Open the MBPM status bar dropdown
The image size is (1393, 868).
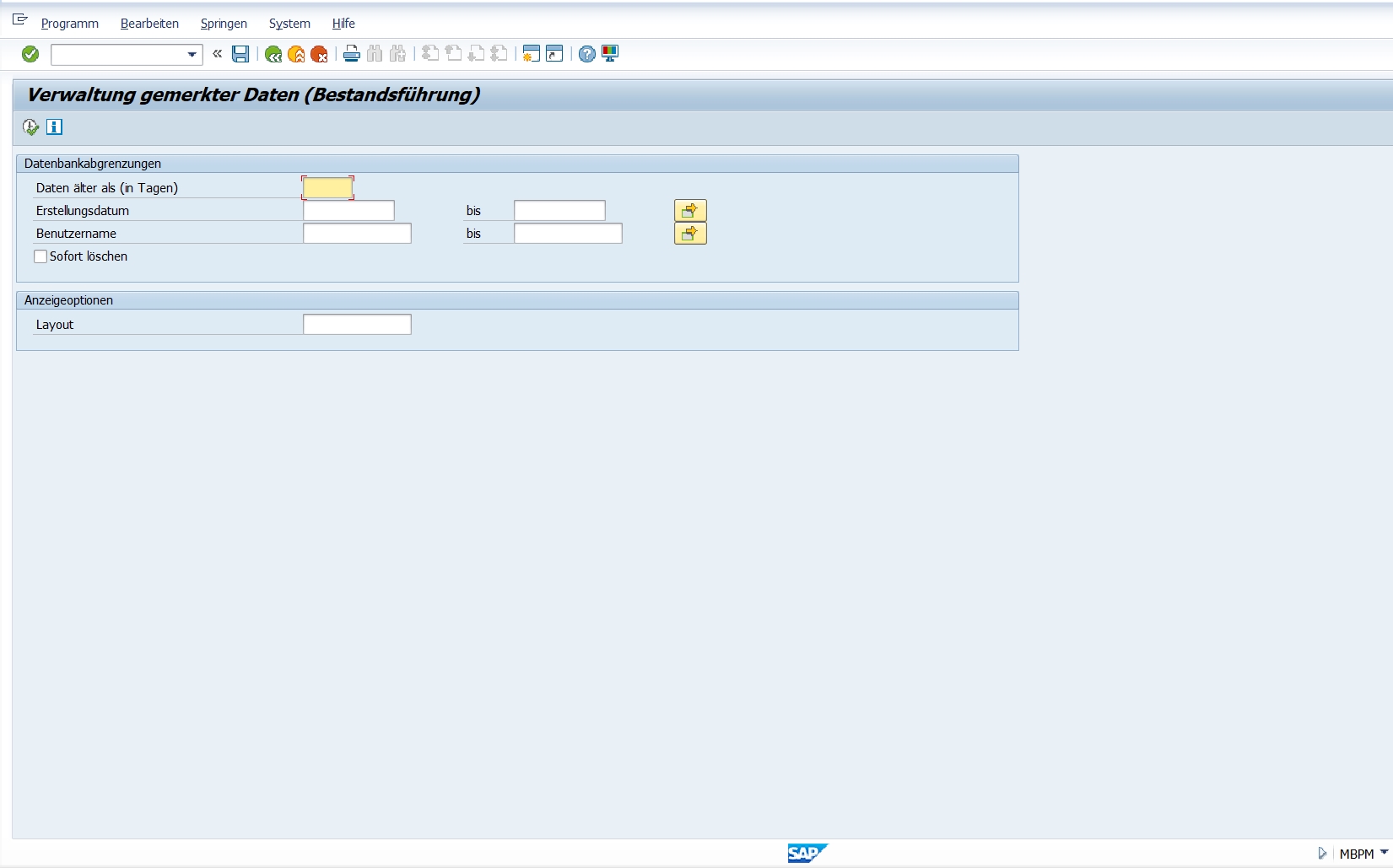(x=1384, y=853)
